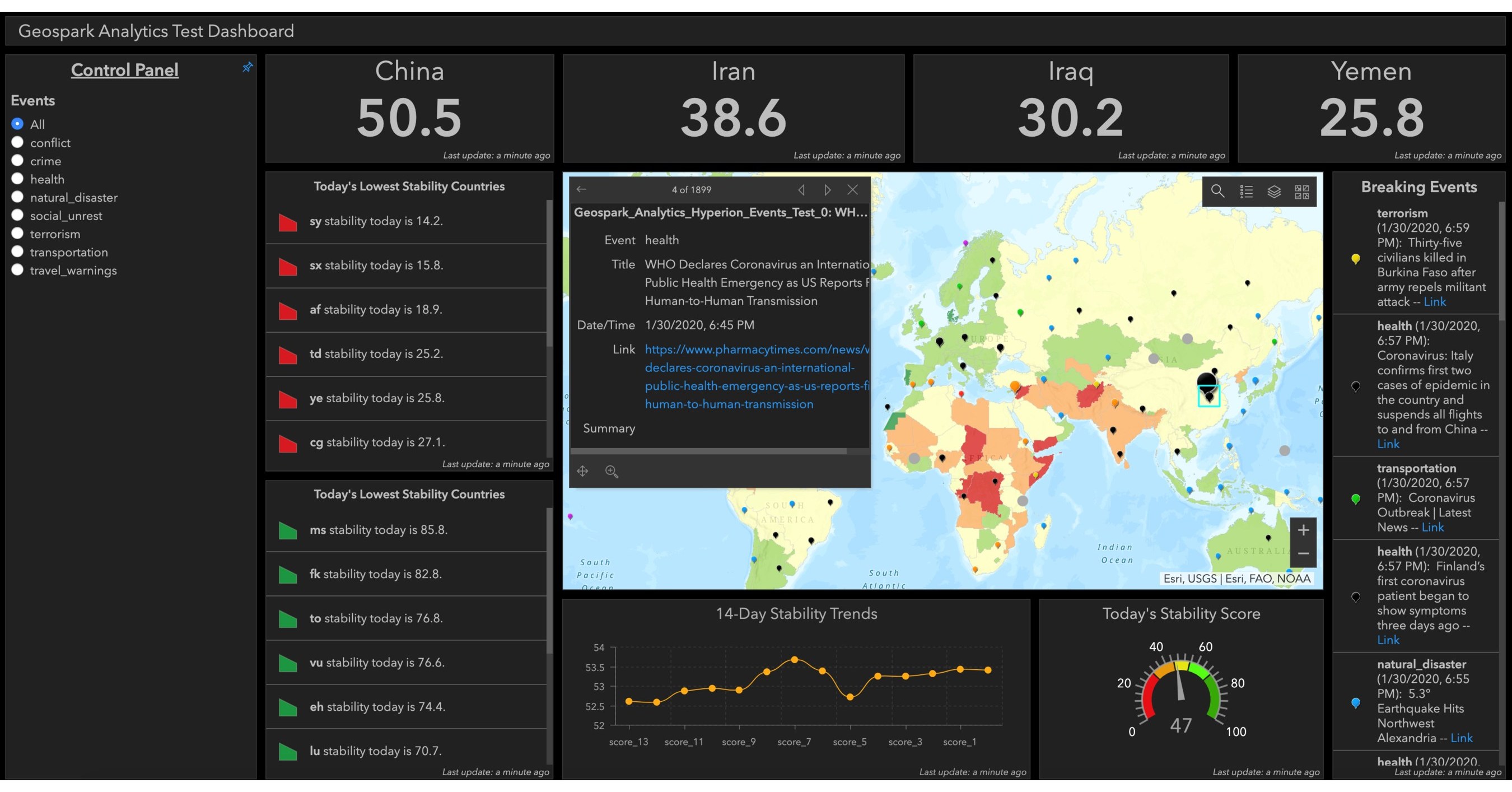This screenshot has height=792, width=1512.
Task: Go back using the popup's back arrow
Action: [x=582, y=189]
